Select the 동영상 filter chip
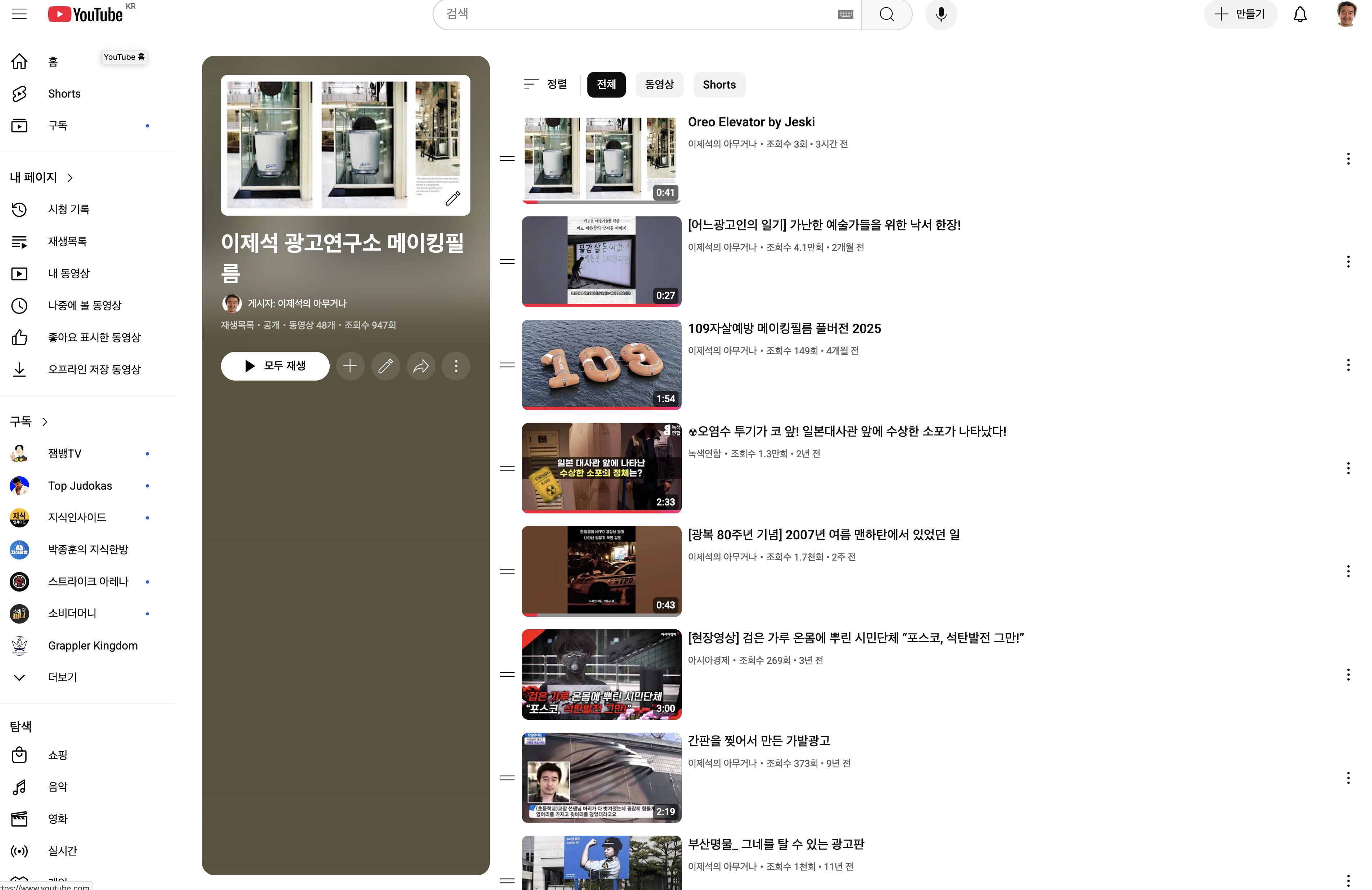 659,85
